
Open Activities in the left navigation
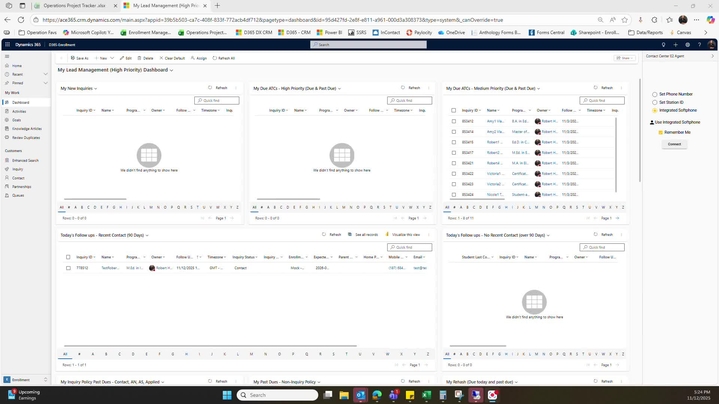coord(19,111)
